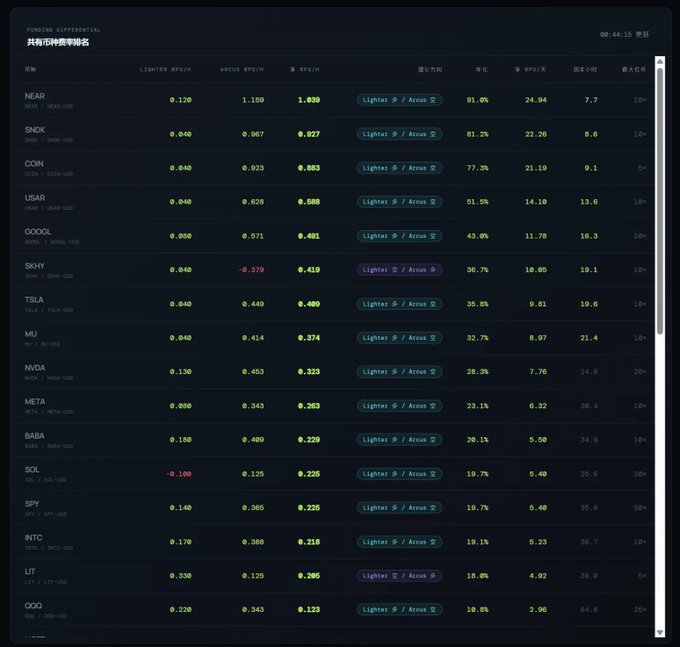Screen dimensions: 680x647
Task: Click the negative -0.379 Arcus value
Action: [x=251, y=270]
